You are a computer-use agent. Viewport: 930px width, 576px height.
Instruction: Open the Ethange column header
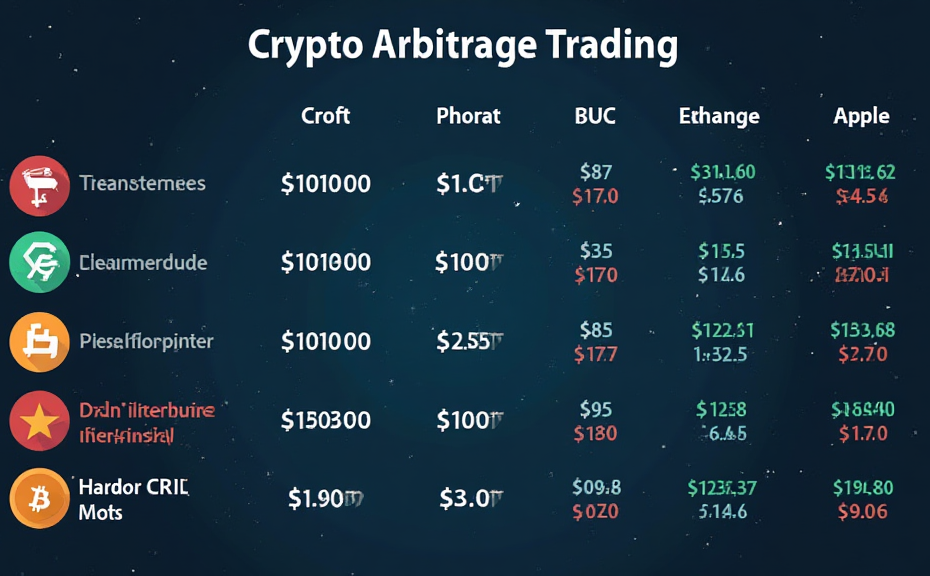pos(719,116)
